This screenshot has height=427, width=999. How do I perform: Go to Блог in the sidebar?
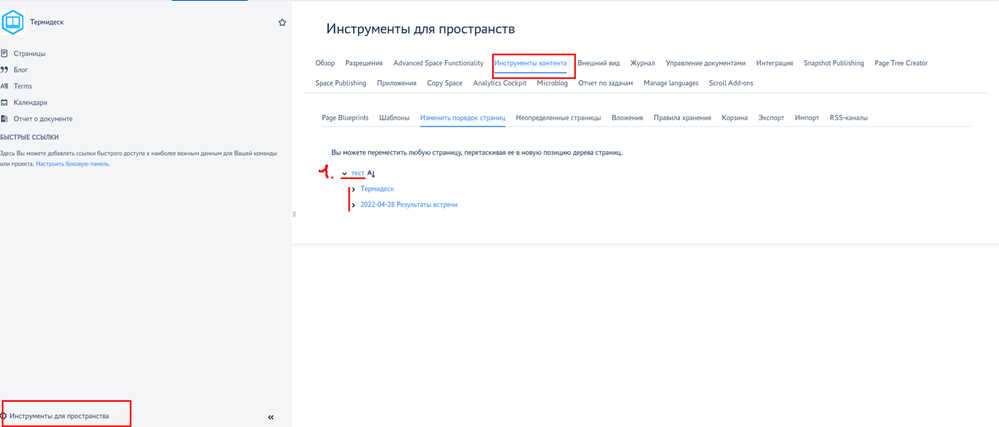[21, 70]
